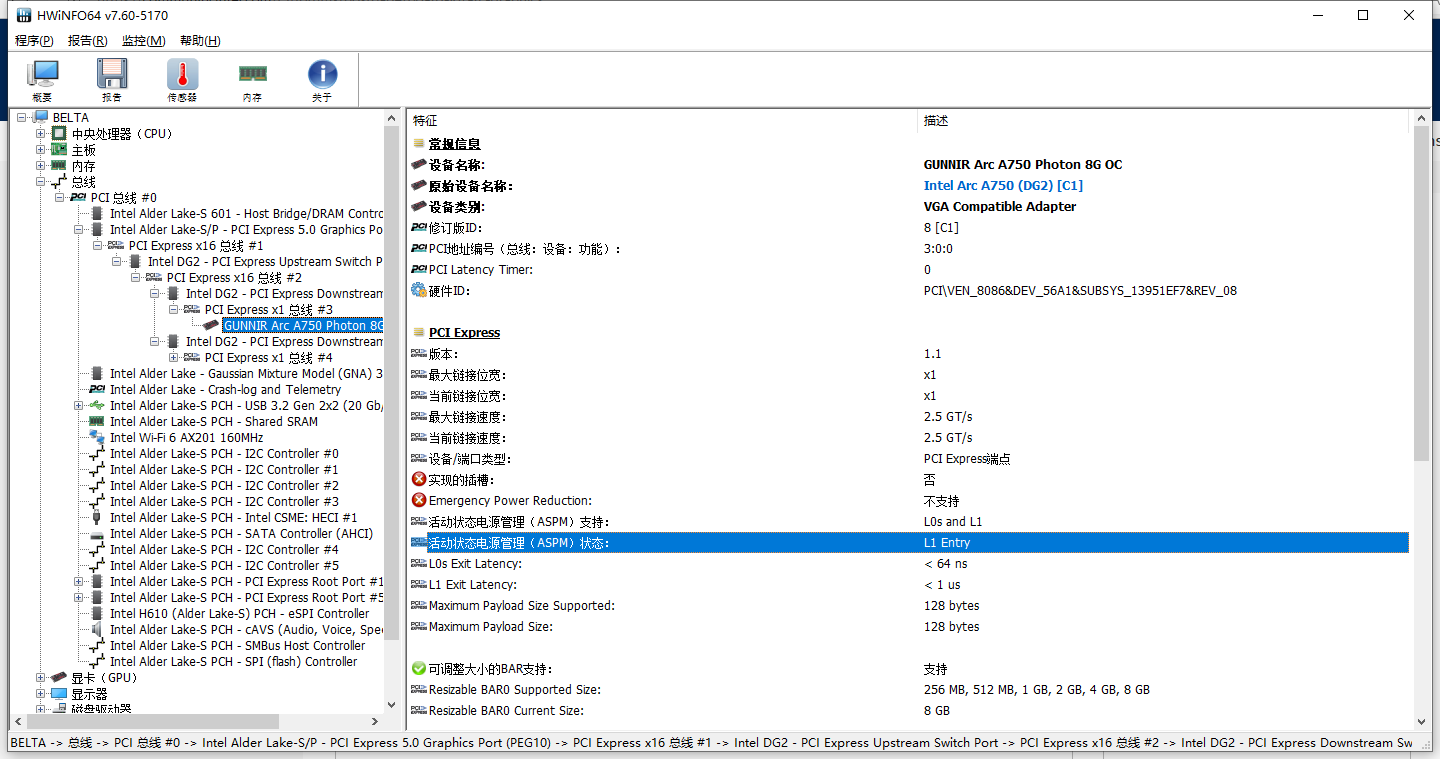
Task: Expand the 主板 motherboard tree node
Action: (41, 150)
